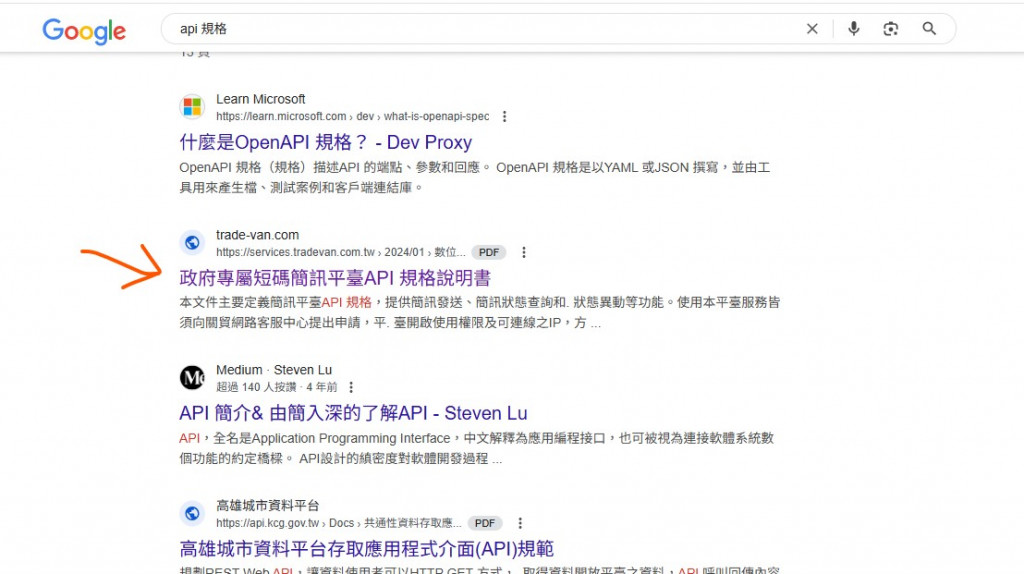Viewport: 1024px width, 574px height.
Task: Click the 高雄城市資料平台 globe favicon
Action: (192, 513)
